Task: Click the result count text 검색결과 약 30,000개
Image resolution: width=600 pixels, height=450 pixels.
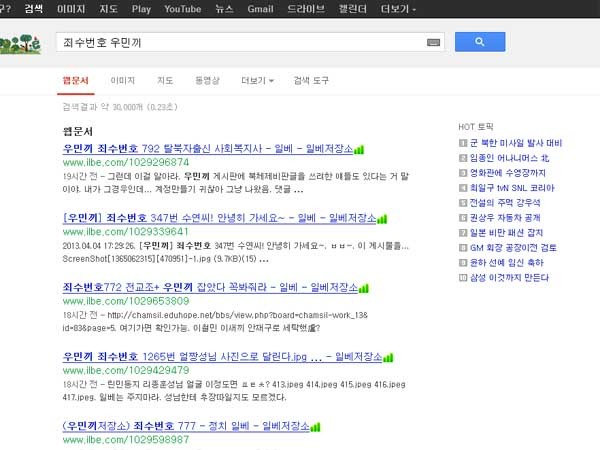Action: 120,107
